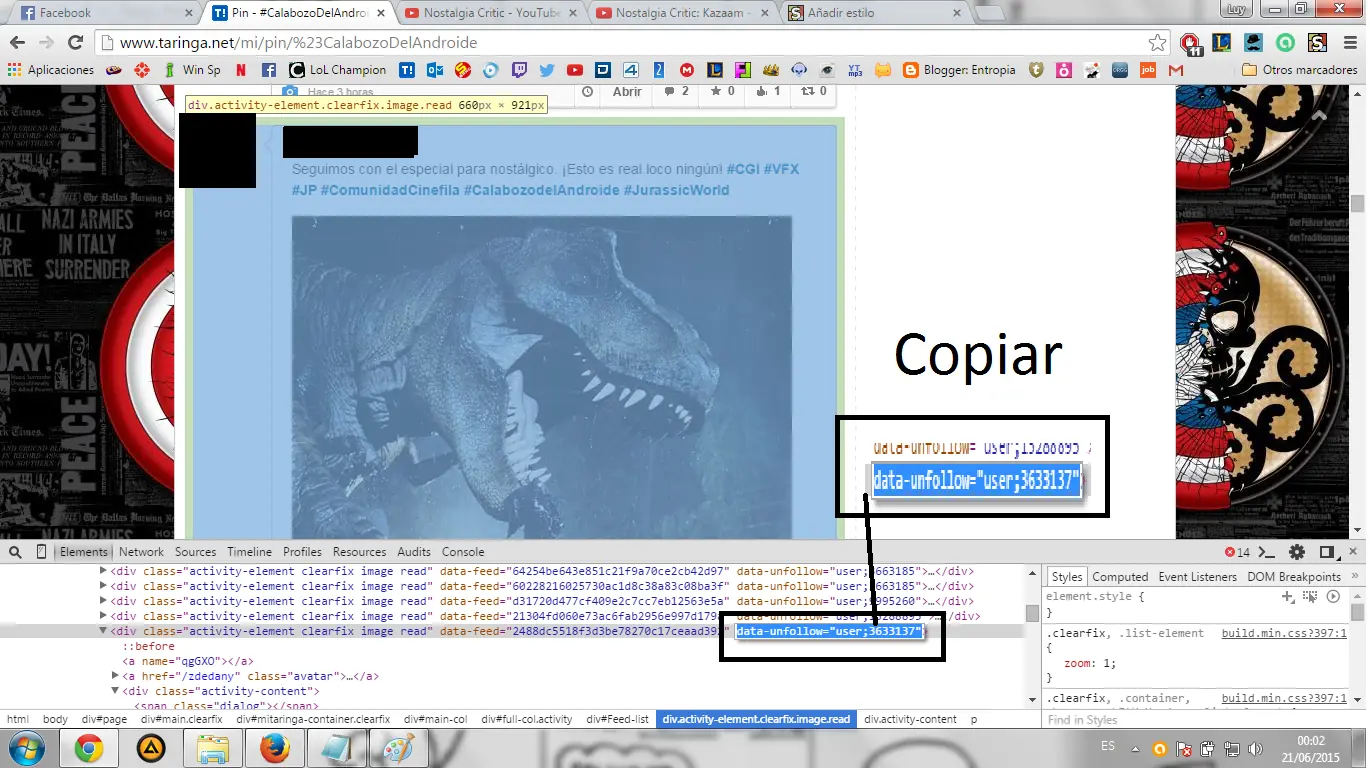
Task: Expand the div with data-feed 60228216025730ac
Action: 103,586
